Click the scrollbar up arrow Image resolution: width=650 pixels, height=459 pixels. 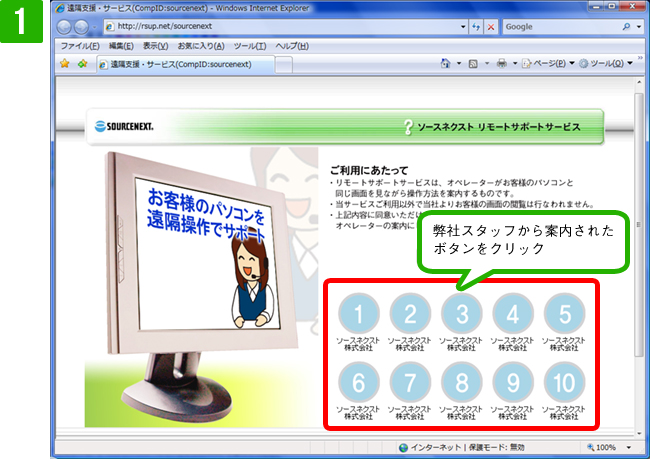coord(639,83)
